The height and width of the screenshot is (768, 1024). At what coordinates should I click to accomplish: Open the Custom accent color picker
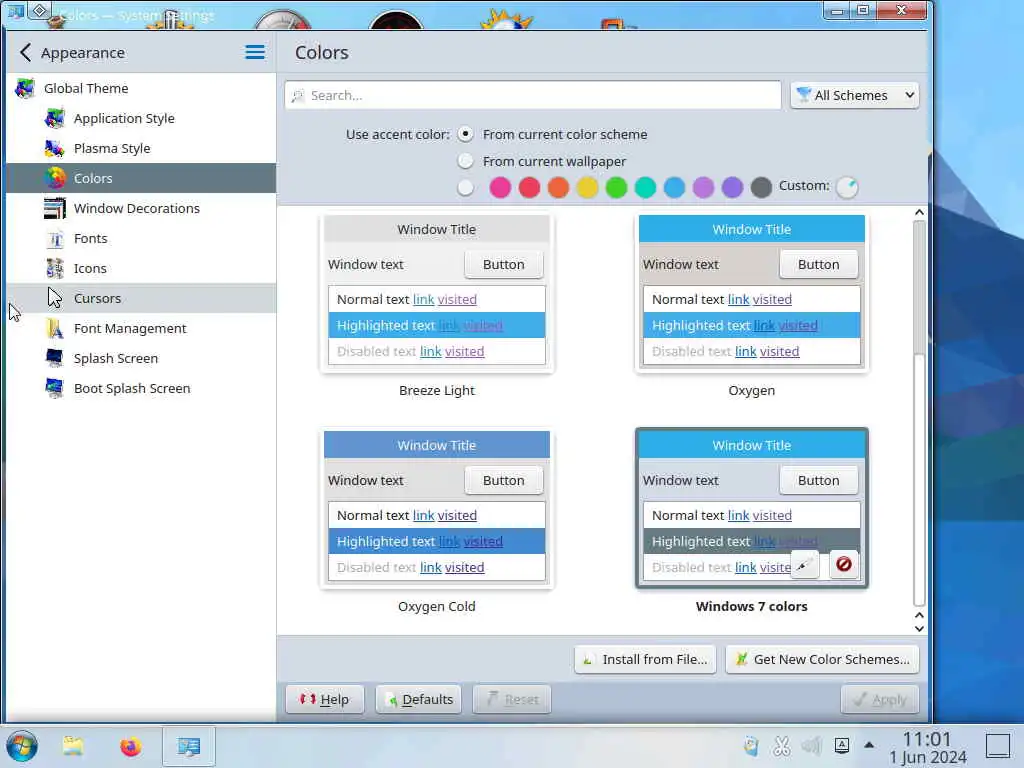pos(847,187)
